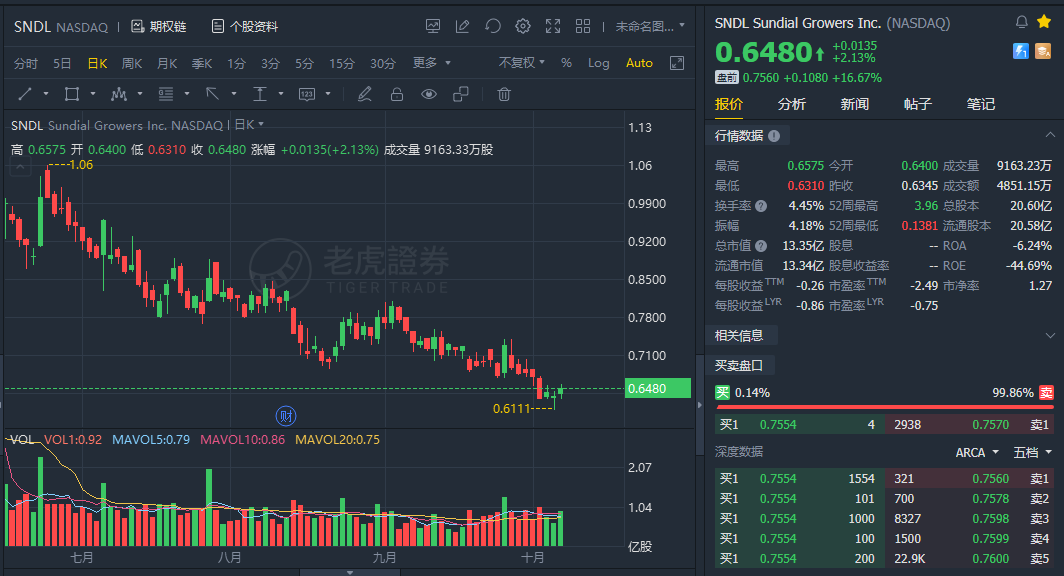Image resolution: width=1064 pixels, height=576 pixels.
Task: Open the ARCA exchange dropdown
Action: click(x=976, y=453)
